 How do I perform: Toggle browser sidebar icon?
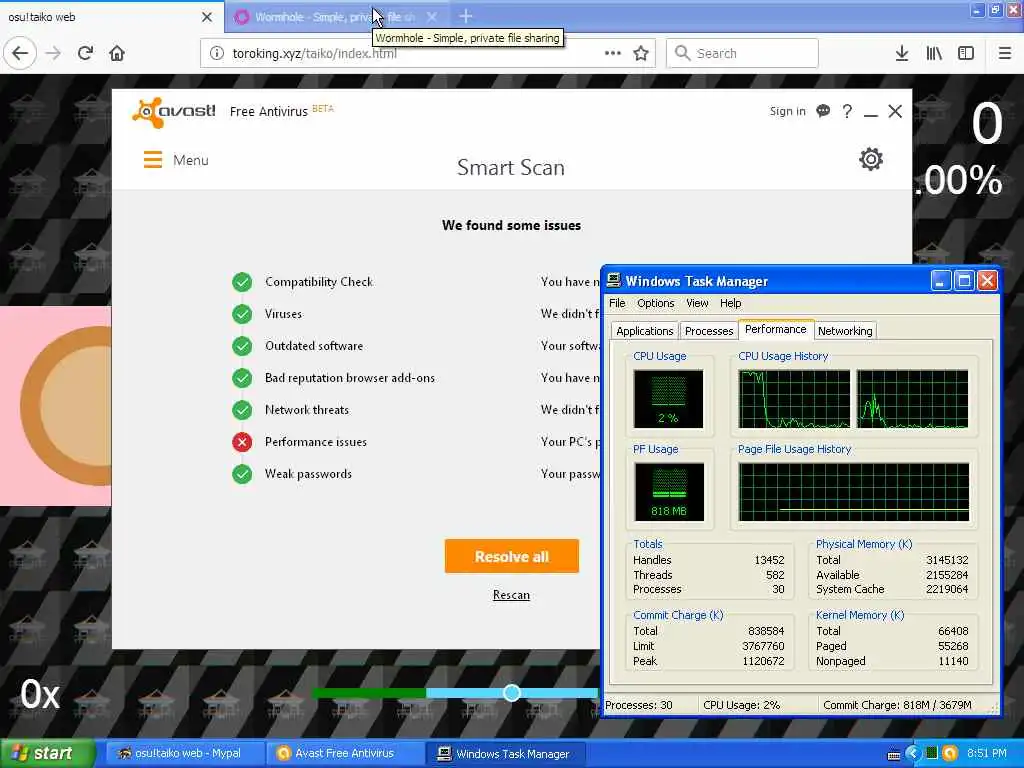966,54
